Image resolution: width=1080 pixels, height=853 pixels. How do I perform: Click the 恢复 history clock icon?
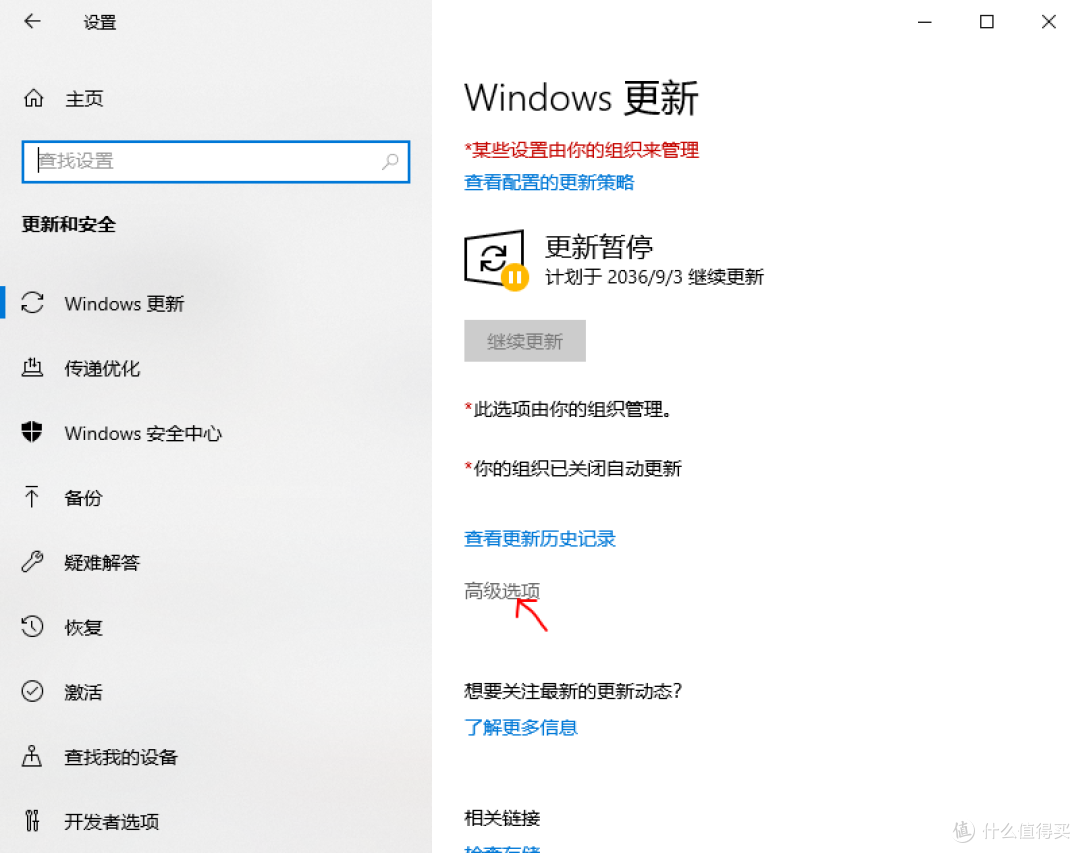click(x=32, y=626)
